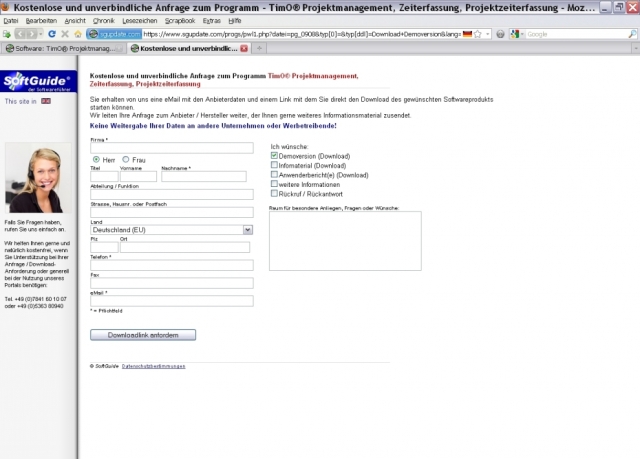Screen dimensions: 640x459
Task: Restore down the Firefox window
Action: pyautogui.click(x=619, y=7)
